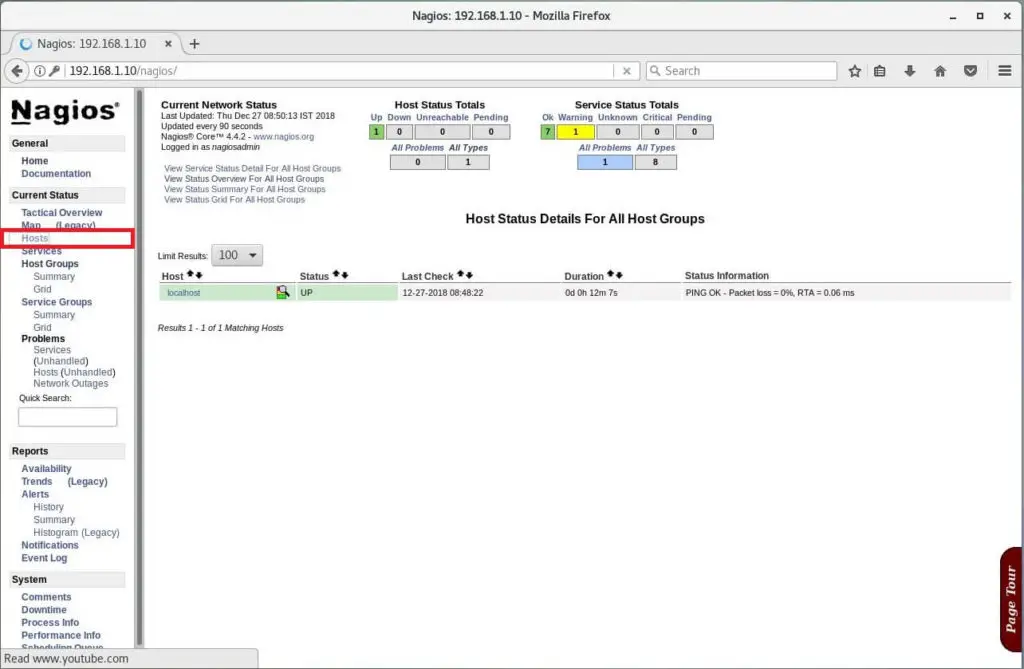Stop page loading with X button
1024x669 pixels.
(x=626, y=71)
